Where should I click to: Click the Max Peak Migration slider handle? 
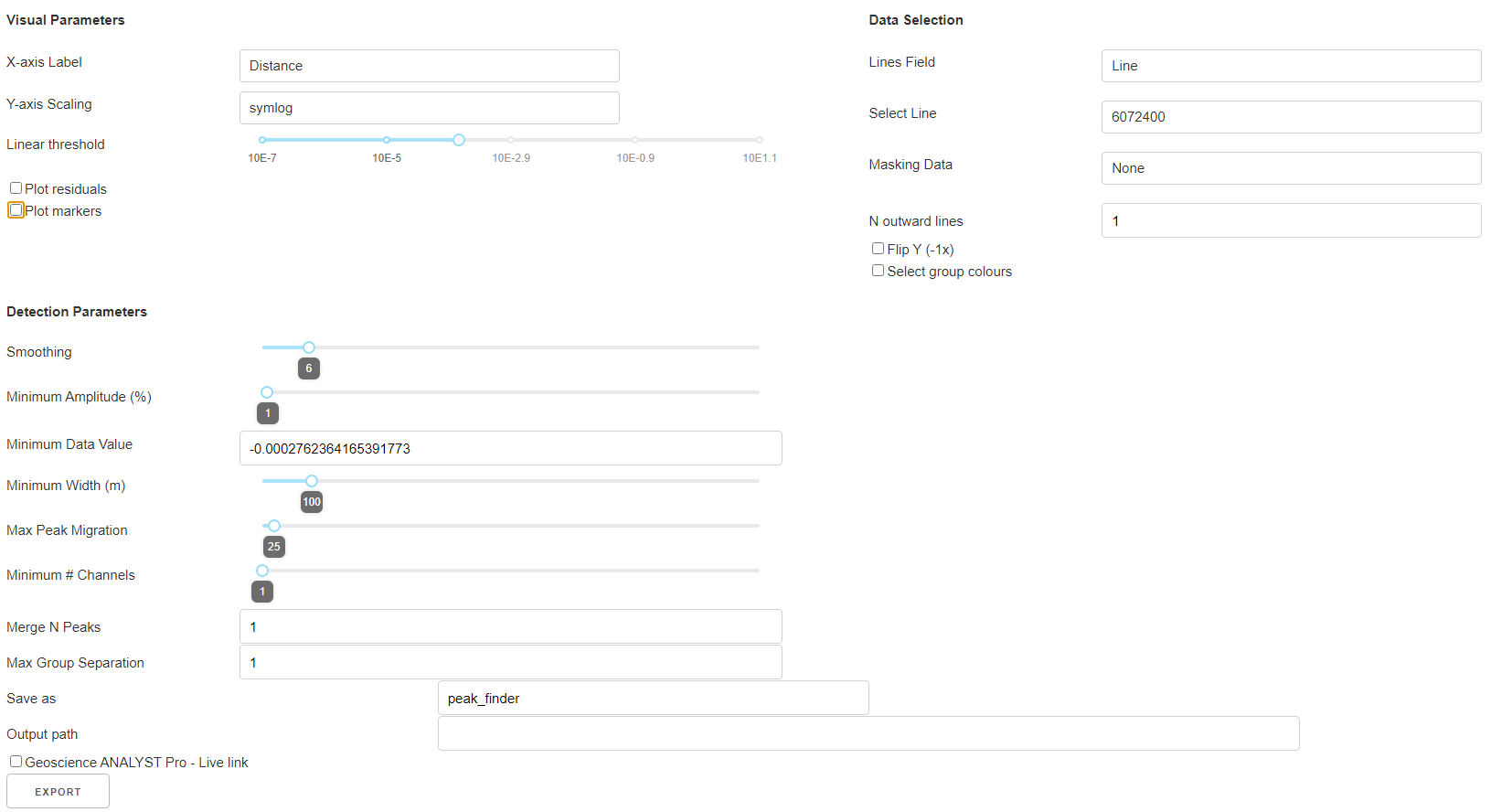pos(274,526)
